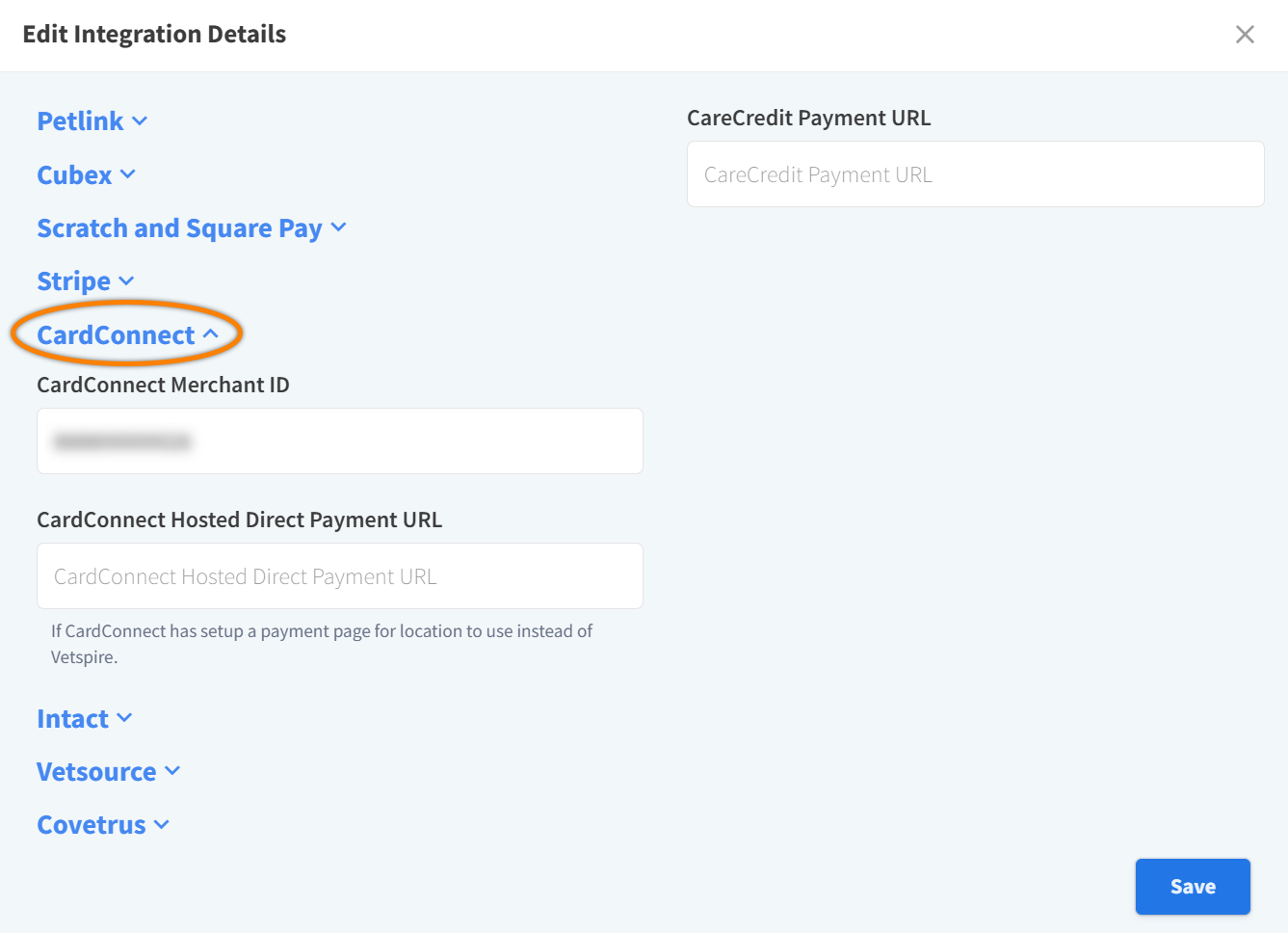Click the CardConnect Merchant ID field
The image size is (1288, 933).
click(339, 441)
